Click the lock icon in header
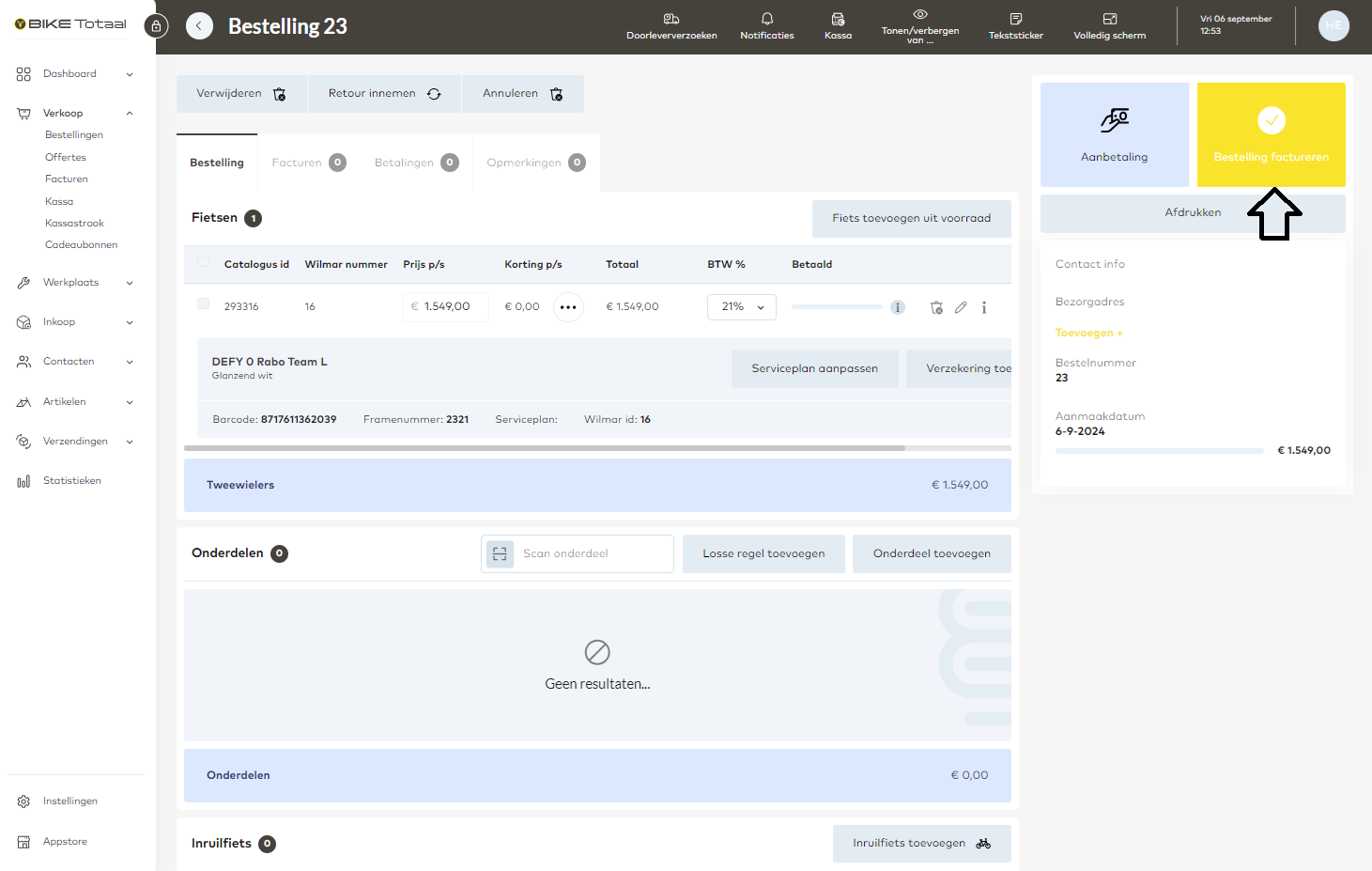Image resolution: width=1372 pixels, height=871 pixels. [156, 26]
